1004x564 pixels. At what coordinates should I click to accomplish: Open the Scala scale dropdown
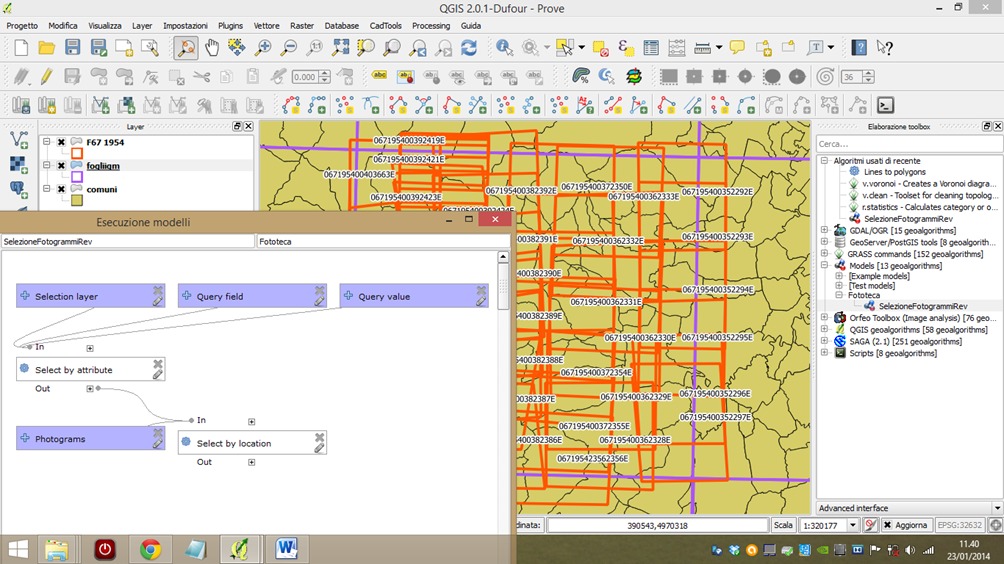point(852,525)
